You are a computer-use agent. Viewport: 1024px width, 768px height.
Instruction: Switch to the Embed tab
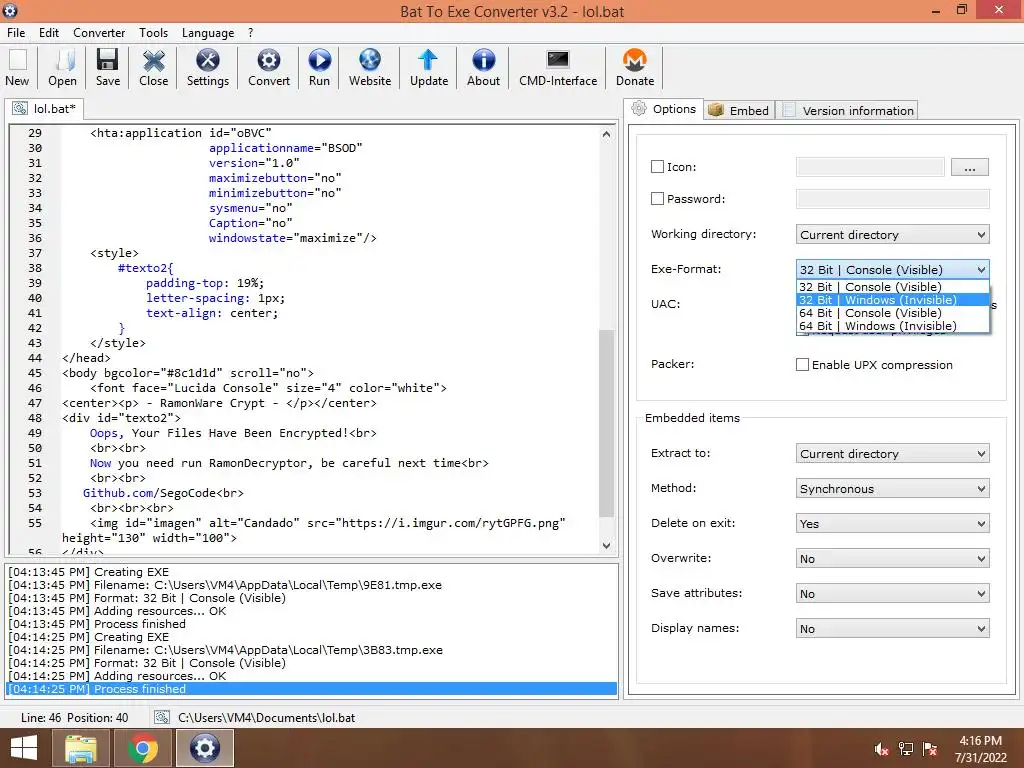click(x=739, y=110)
